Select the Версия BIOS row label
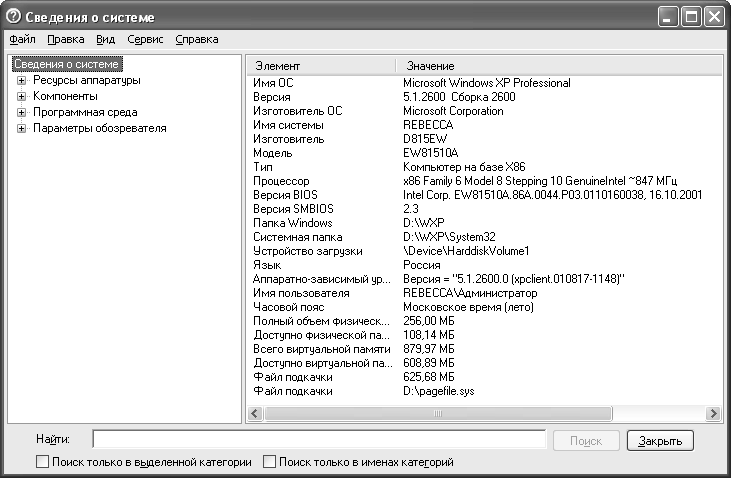 [x=285, y=195]
